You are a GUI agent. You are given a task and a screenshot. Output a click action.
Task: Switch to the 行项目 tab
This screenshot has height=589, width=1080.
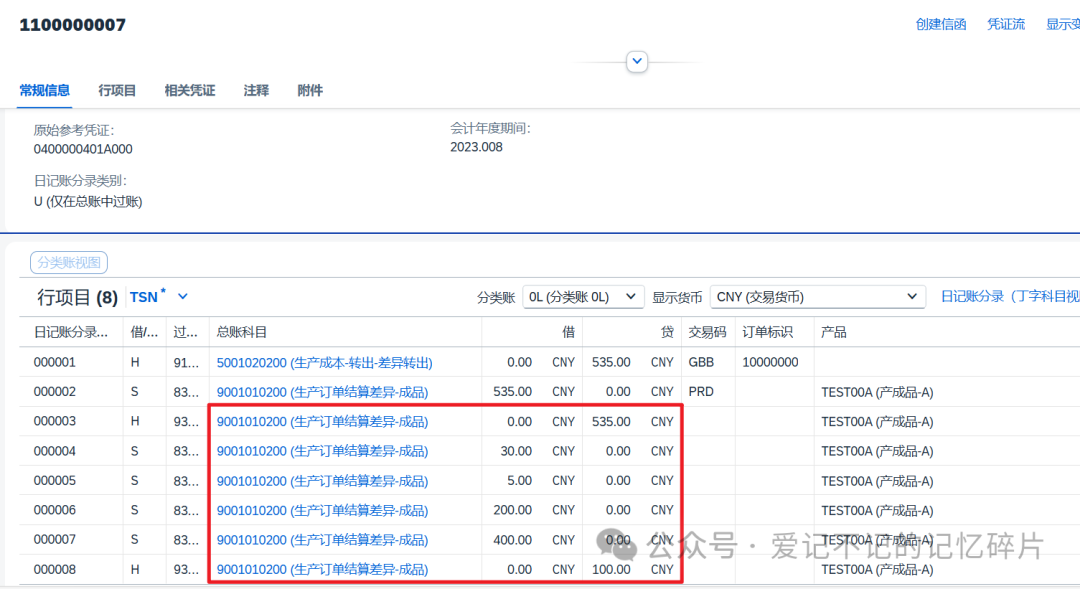click(117, 90)
